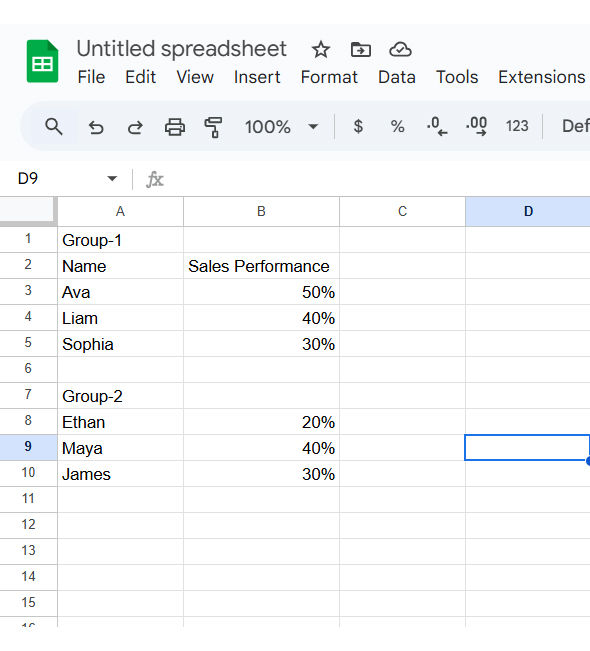Star the Untitled spreadsheet
The width and height of the screenshot is (590, 651).
point(321,50)
